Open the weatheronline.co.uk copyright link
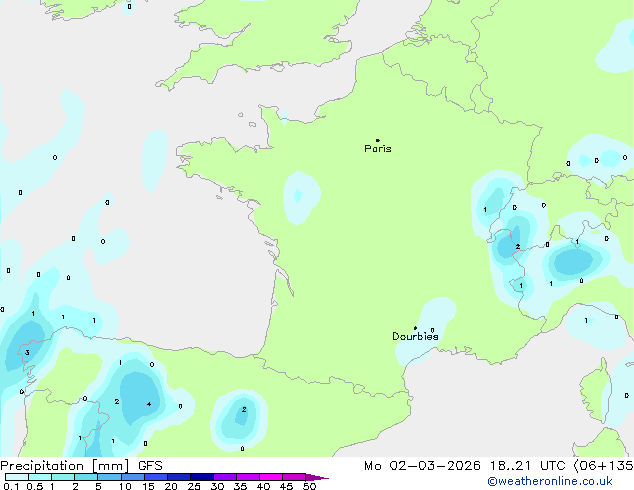634x490 pixels. click(x=550, y=481)
